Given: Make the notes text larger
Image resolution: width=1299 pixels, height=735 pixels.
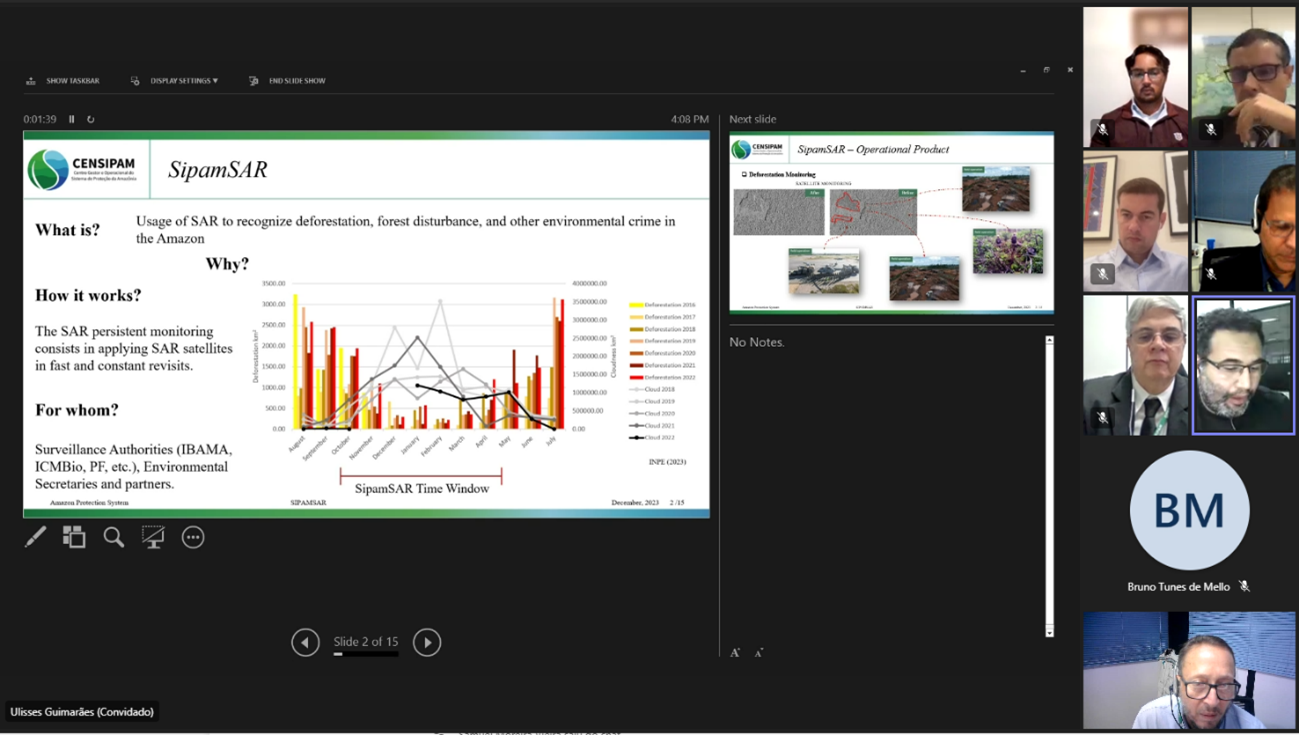Looking at the screenshot, I should click(735, 653).
